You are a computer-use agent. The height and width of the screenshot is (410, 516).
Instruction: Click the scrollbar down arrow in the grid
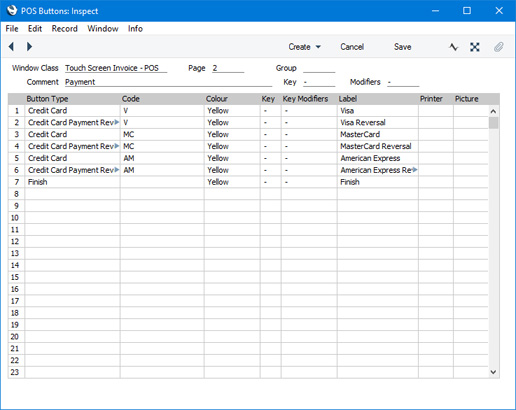493,372
